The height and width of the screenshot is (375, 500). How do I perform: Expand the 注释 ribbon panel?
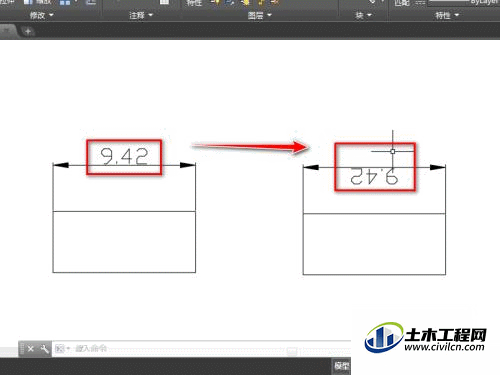pyautogui.click(x=141, y=15)
